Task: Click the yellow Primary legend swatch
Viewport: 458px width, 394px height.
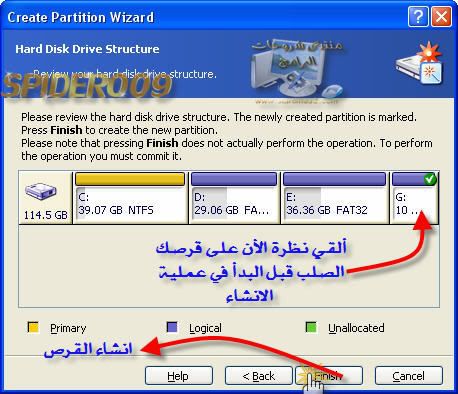Action: pos(33,327)
